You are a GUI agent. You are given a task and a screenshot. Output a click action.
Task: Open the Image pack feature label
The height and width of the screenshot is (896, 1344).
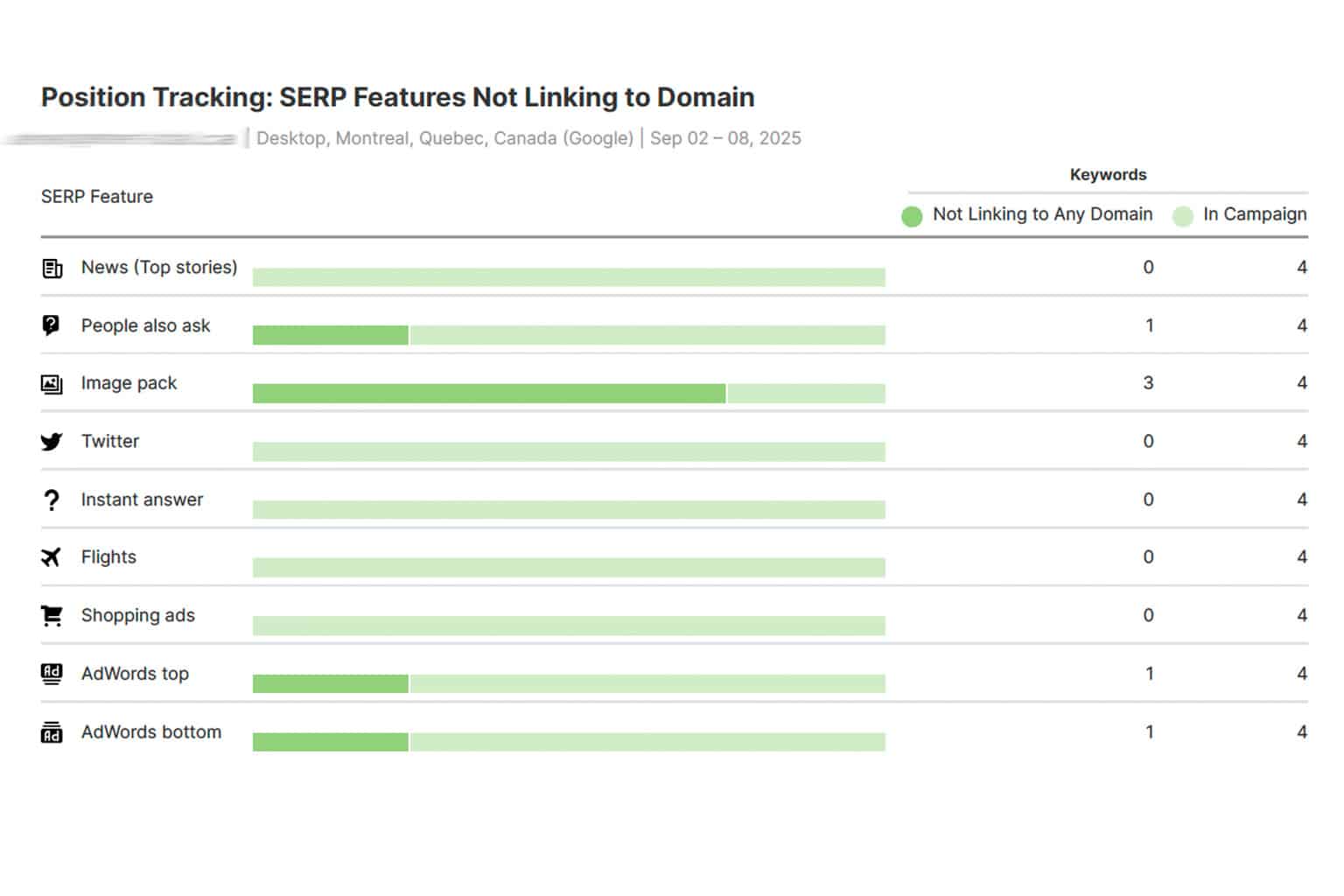pos(129,383)
